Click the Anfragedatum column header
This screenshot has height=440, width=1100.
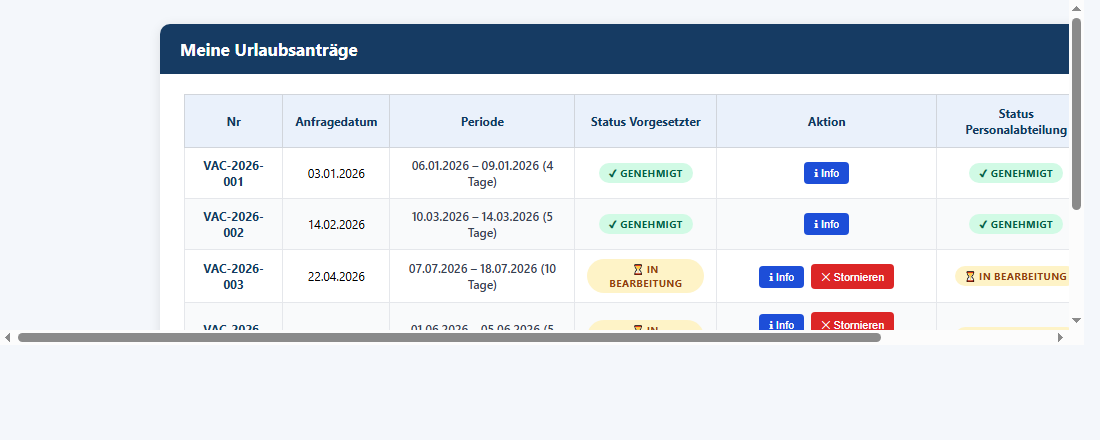click(x=336, y=121)
